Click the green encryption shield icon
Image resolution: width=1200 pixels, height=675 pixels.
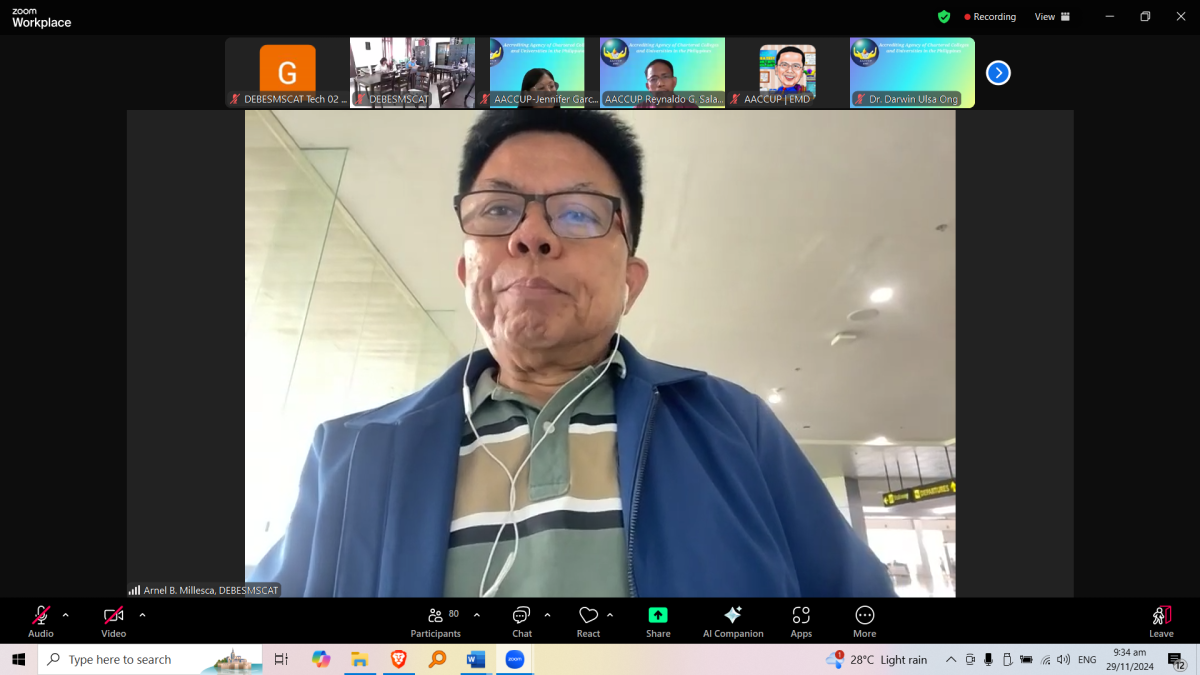pos(944,17)
